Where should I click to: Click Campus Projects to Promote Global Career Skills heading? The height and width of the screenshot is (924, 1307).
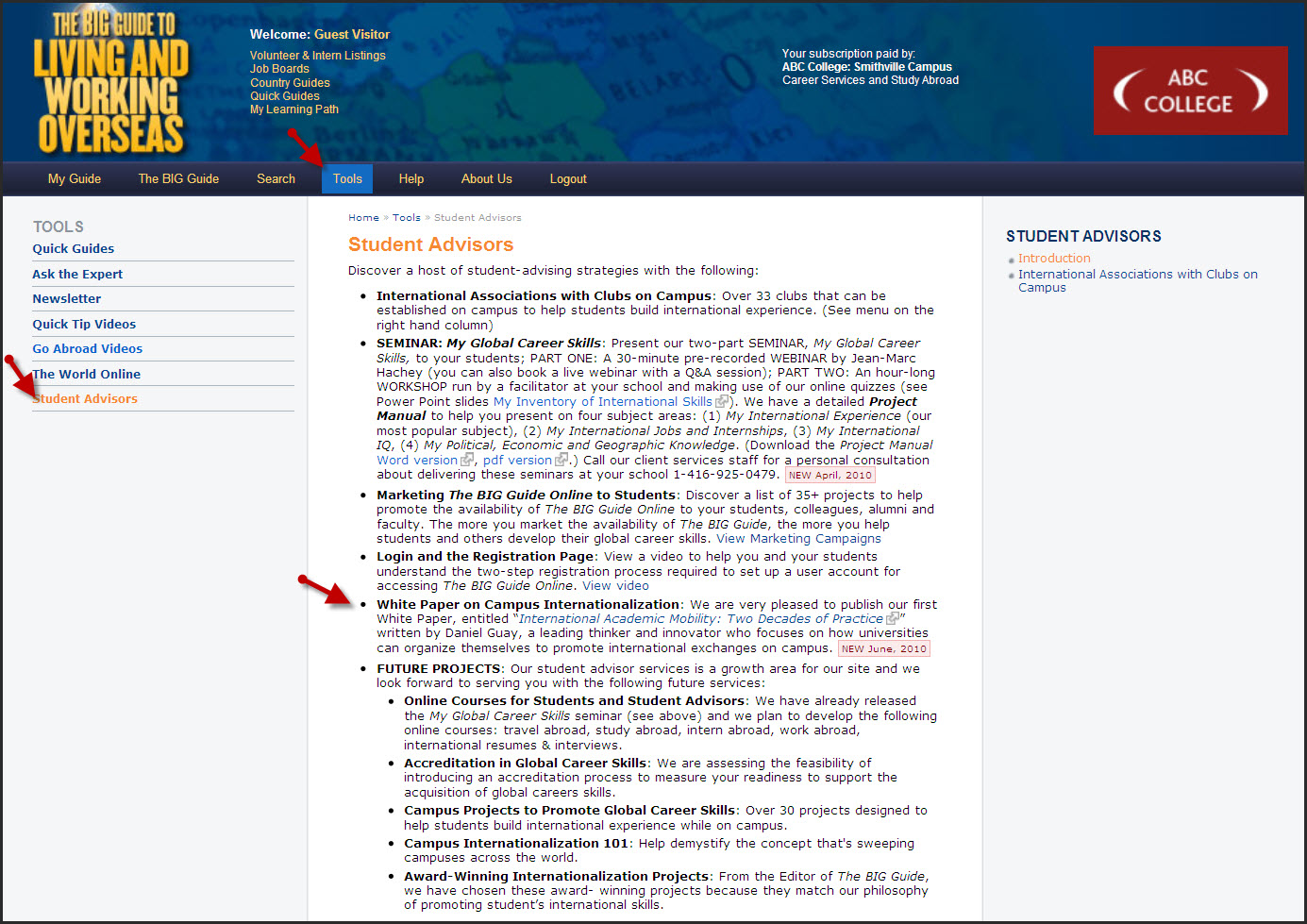click(x=570, y=811)
